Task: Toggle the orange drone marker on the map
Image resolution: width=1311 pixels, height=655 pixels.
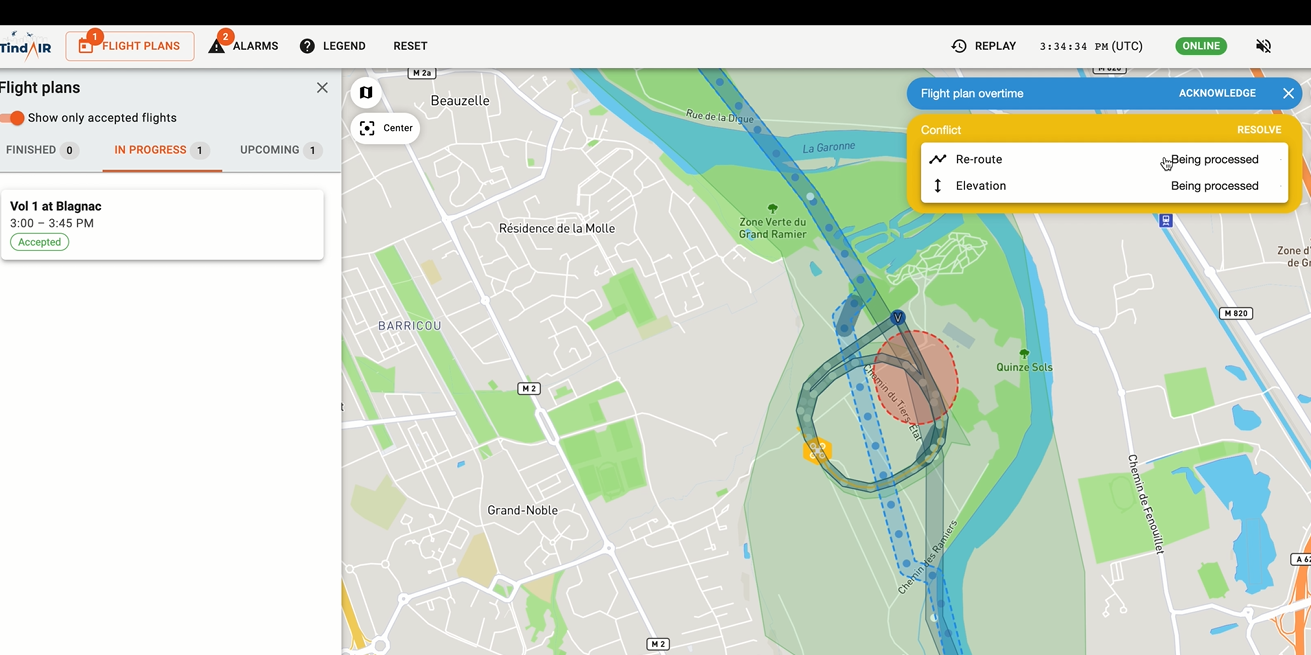Action: click(x=816, y=451)
